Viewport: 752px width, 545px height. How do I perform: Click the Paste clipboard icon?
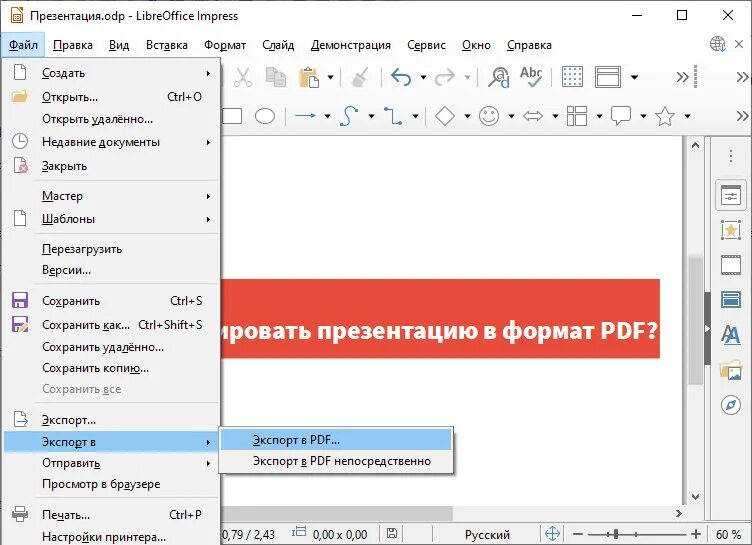click(x=308, y=77)
